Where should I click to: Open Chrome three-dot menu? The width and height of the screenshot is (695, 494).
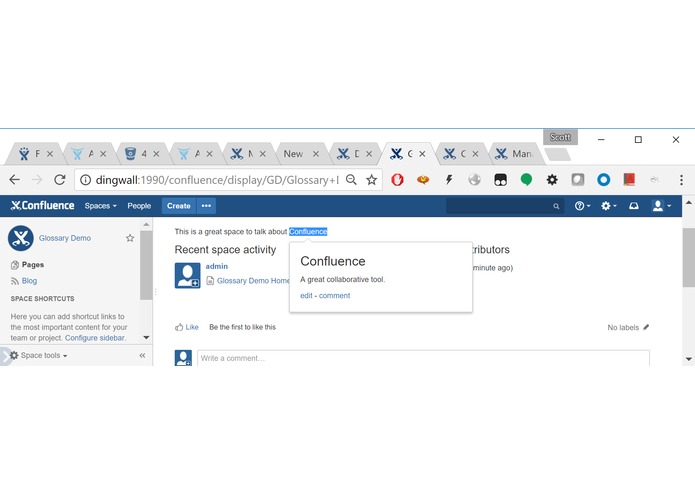[x=681, y=179]
